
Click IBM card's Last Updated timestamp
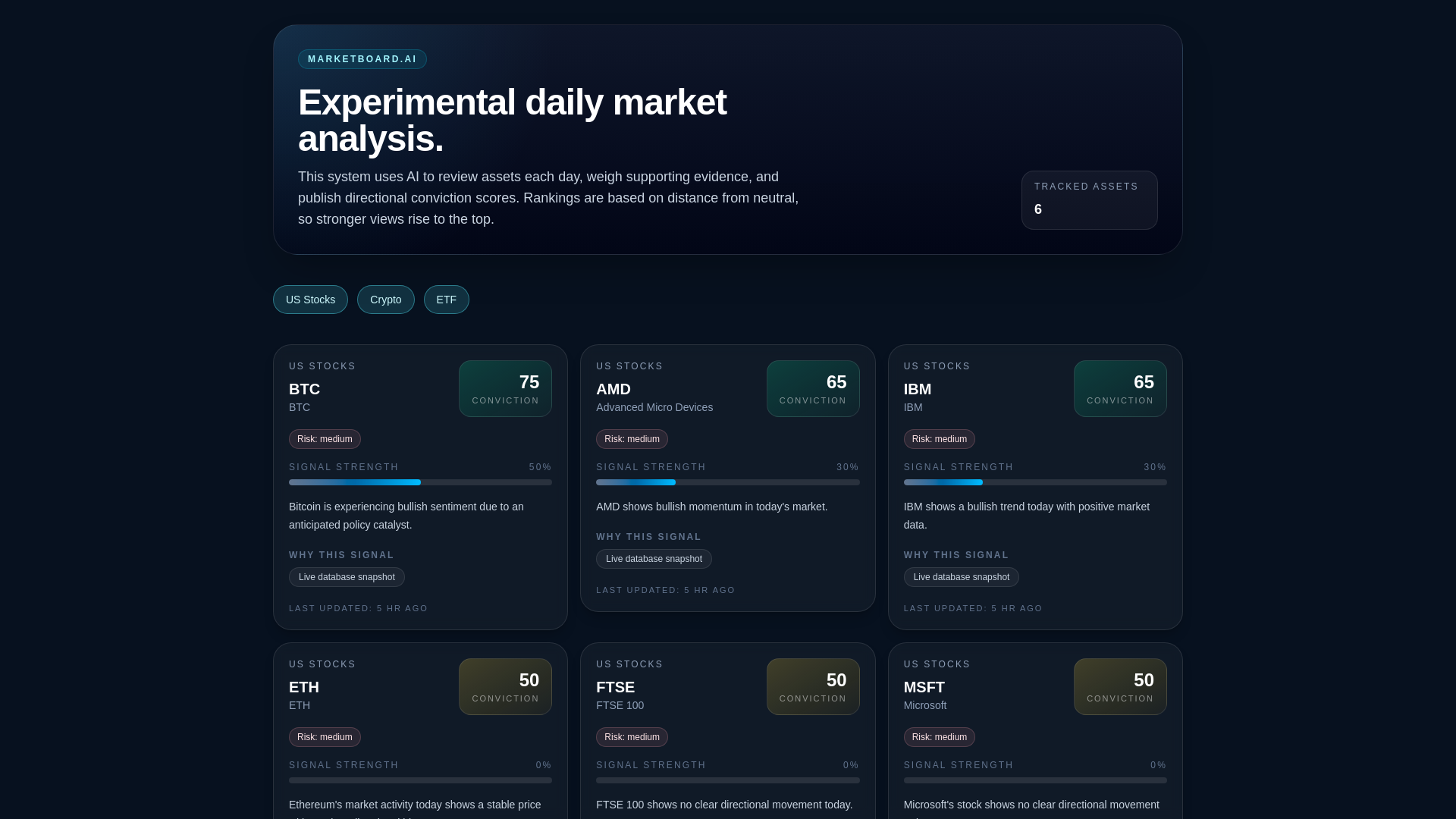973,608
